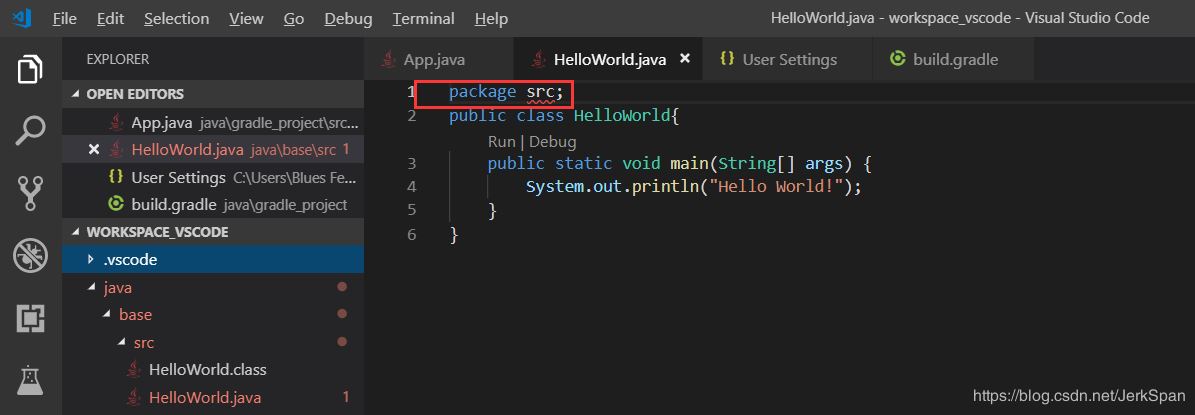Viewport: 1195px width, 415px height.
Task: Switch to the App.java tab
Action: click(439, 59)
